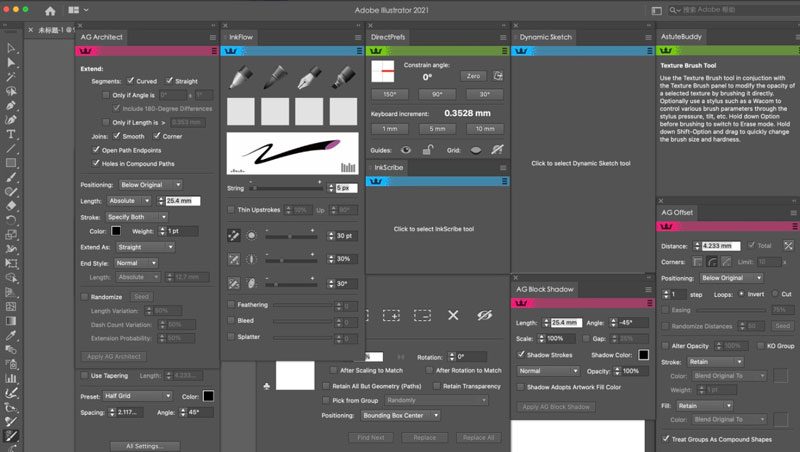Open Positioning dropdown 'Below Original' in AG Architect
This screenshot has width=800, height=452.
[151, 185]
